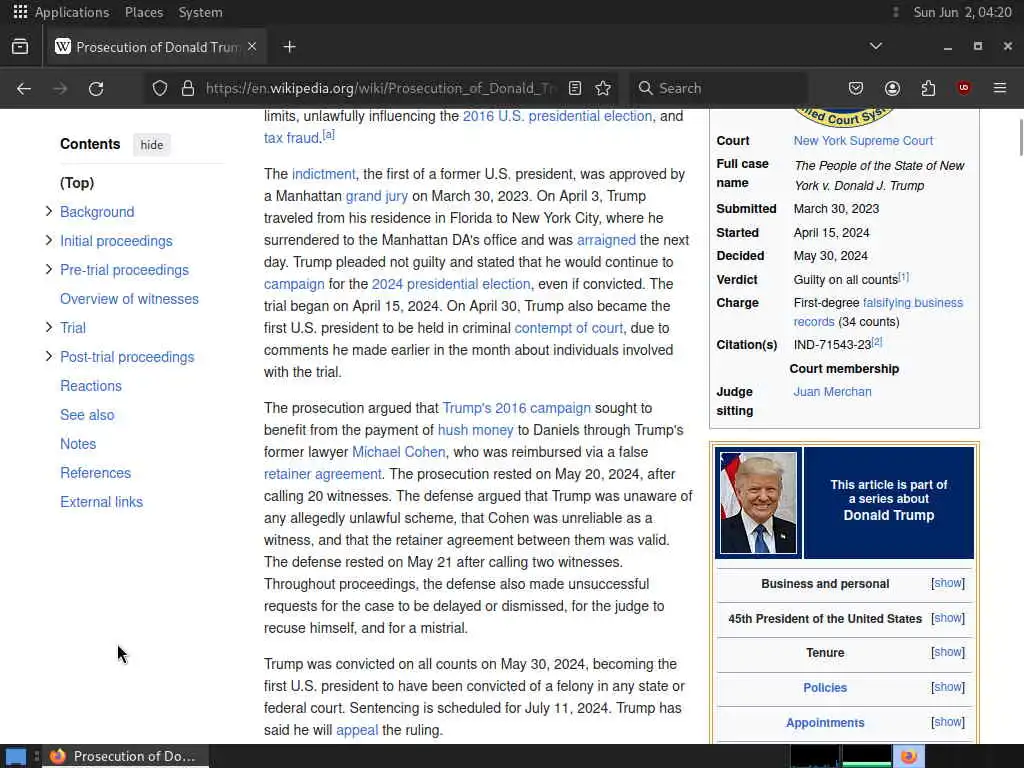Image resolution: width=1024 pixels, height=768 pixels.
Task: Open the Applications menu
Action: pyautogui.click(x=72, y=12)
